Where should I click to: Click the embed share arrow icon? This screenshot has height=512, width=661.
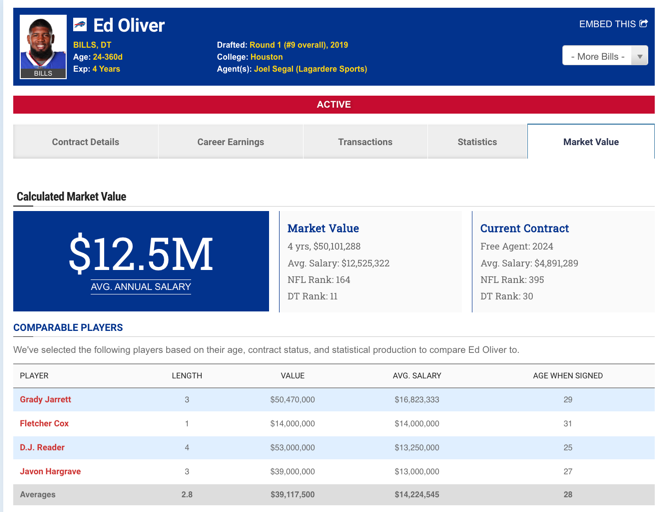click(643, 24)
